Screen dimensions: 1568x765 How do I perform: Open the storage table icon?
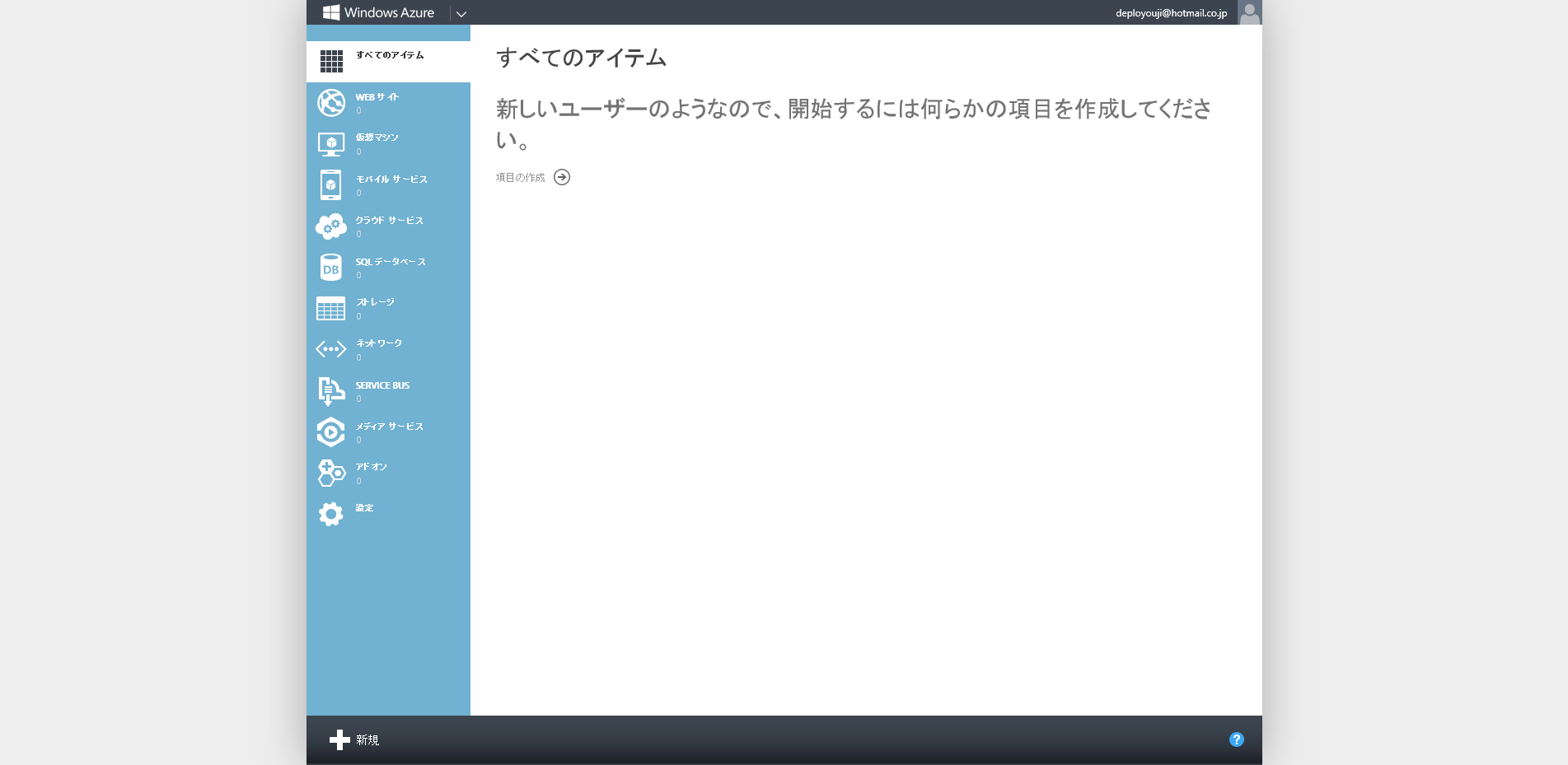[330, 308]
